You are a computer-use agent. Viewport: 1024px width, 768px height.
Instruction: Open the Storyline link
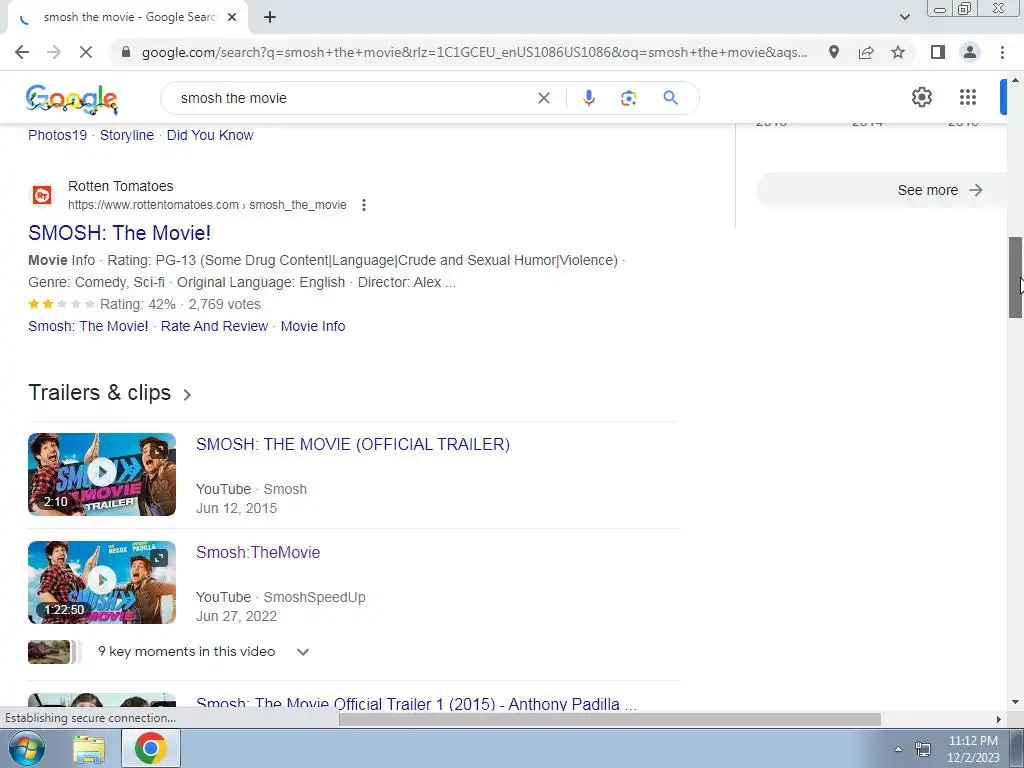pyautogui.click(x=127, y=135)
